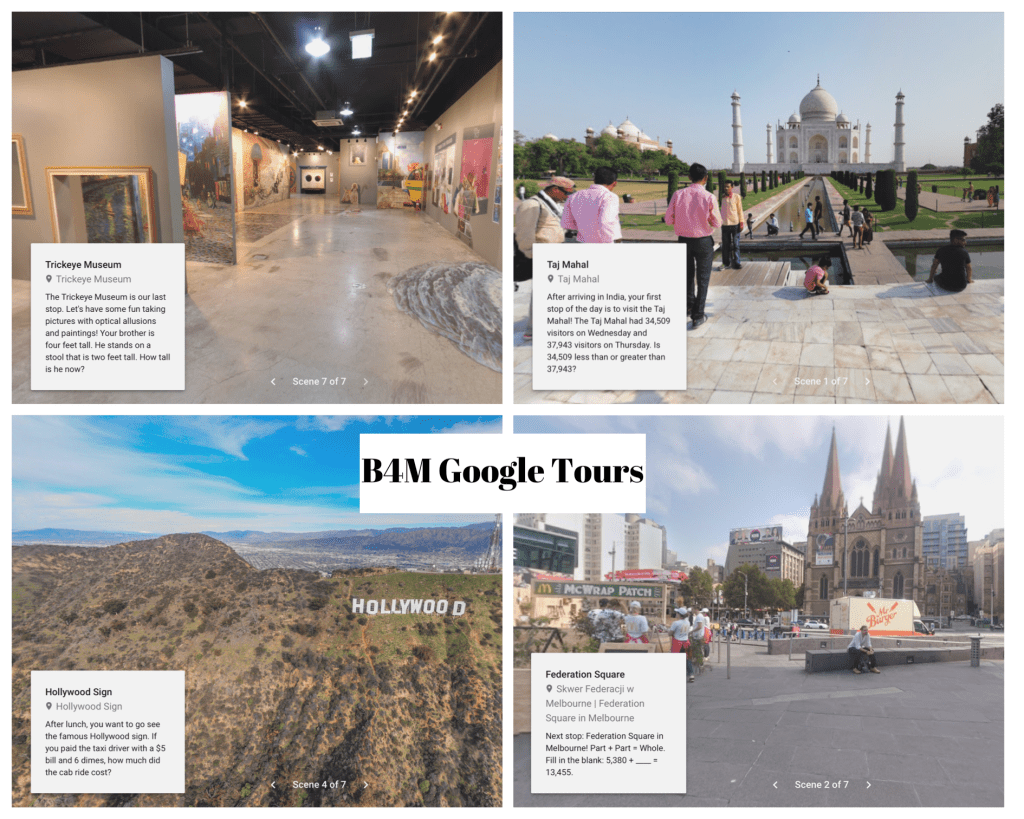Click the Taj Mahal dome in the photo
This screenshot has width=1024, height=819.
[818, 102]
